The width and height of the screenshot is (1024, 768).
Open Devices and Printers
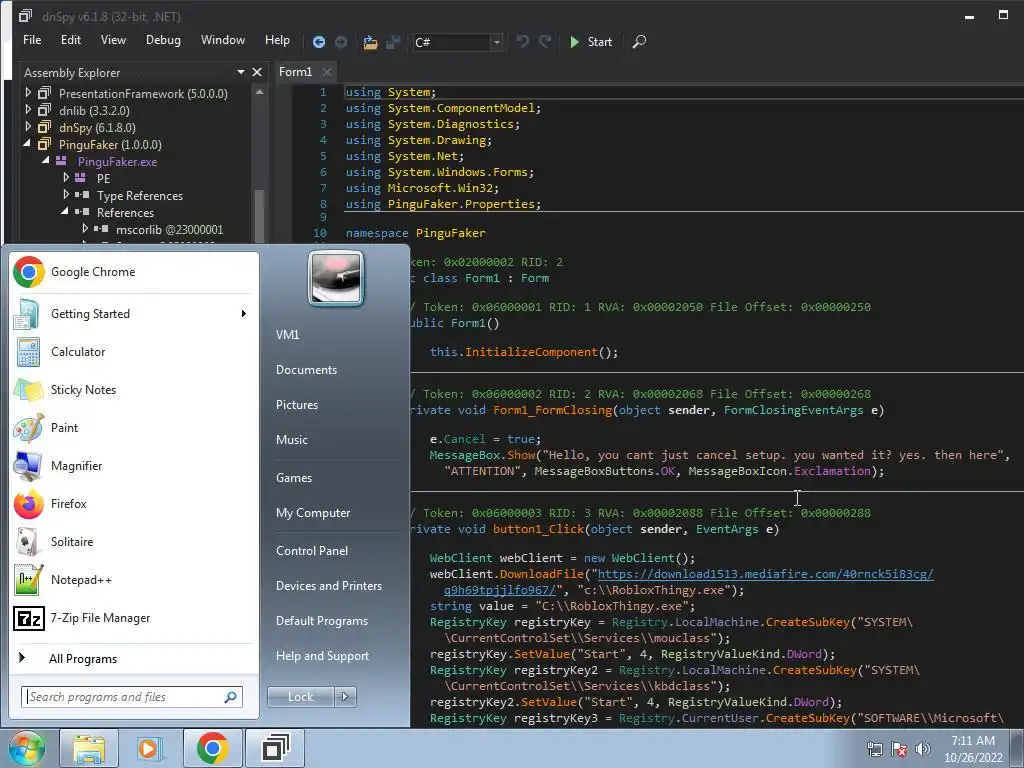(328, 586)
